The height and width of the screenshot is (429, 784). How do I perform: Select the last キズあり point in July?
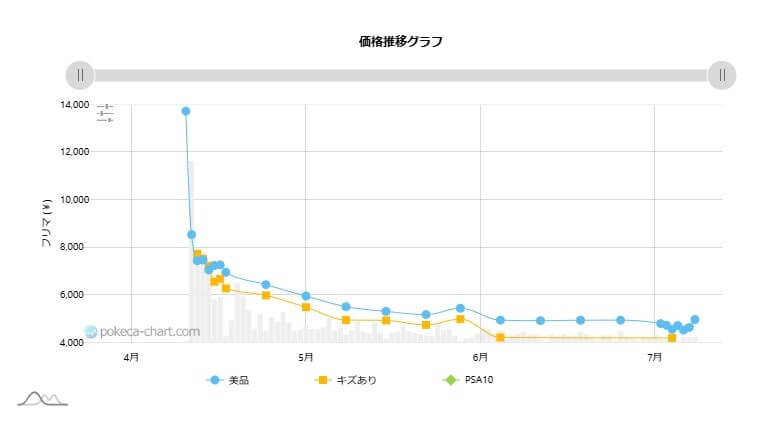(x=672, y=338)
